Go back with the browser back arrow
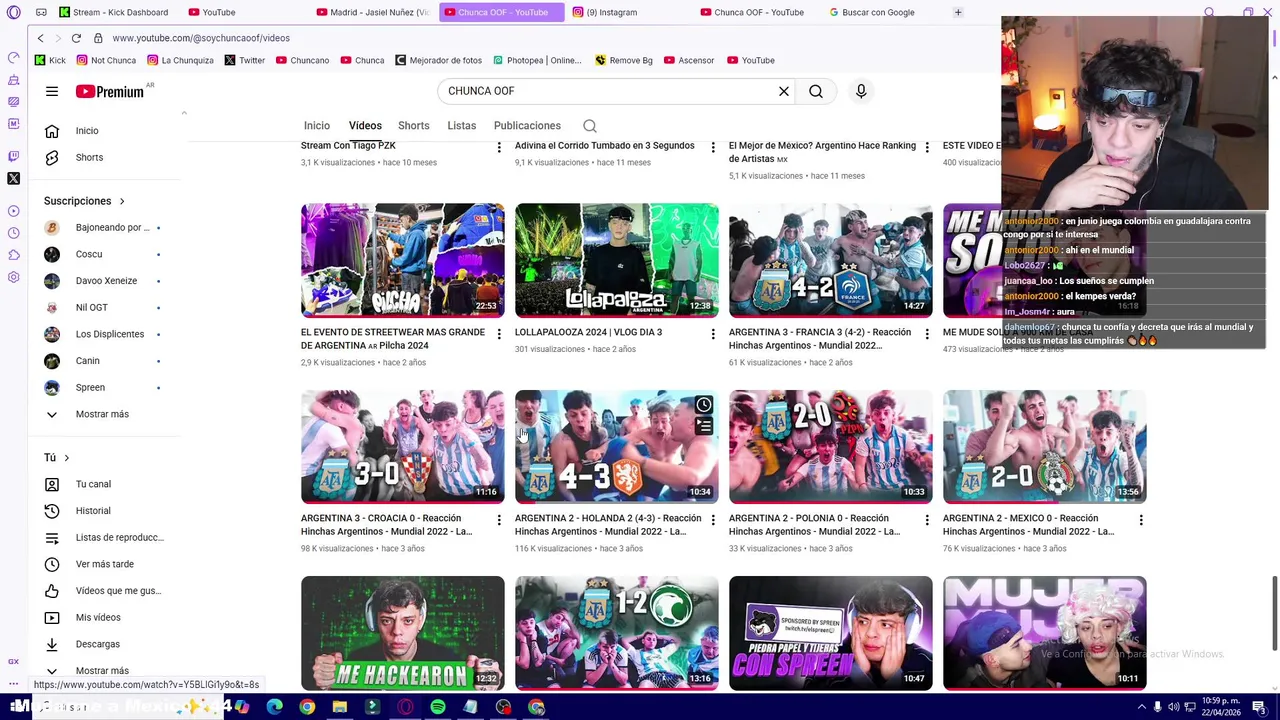This screenshot has width=1280, height=720. [x=40, y=38]
